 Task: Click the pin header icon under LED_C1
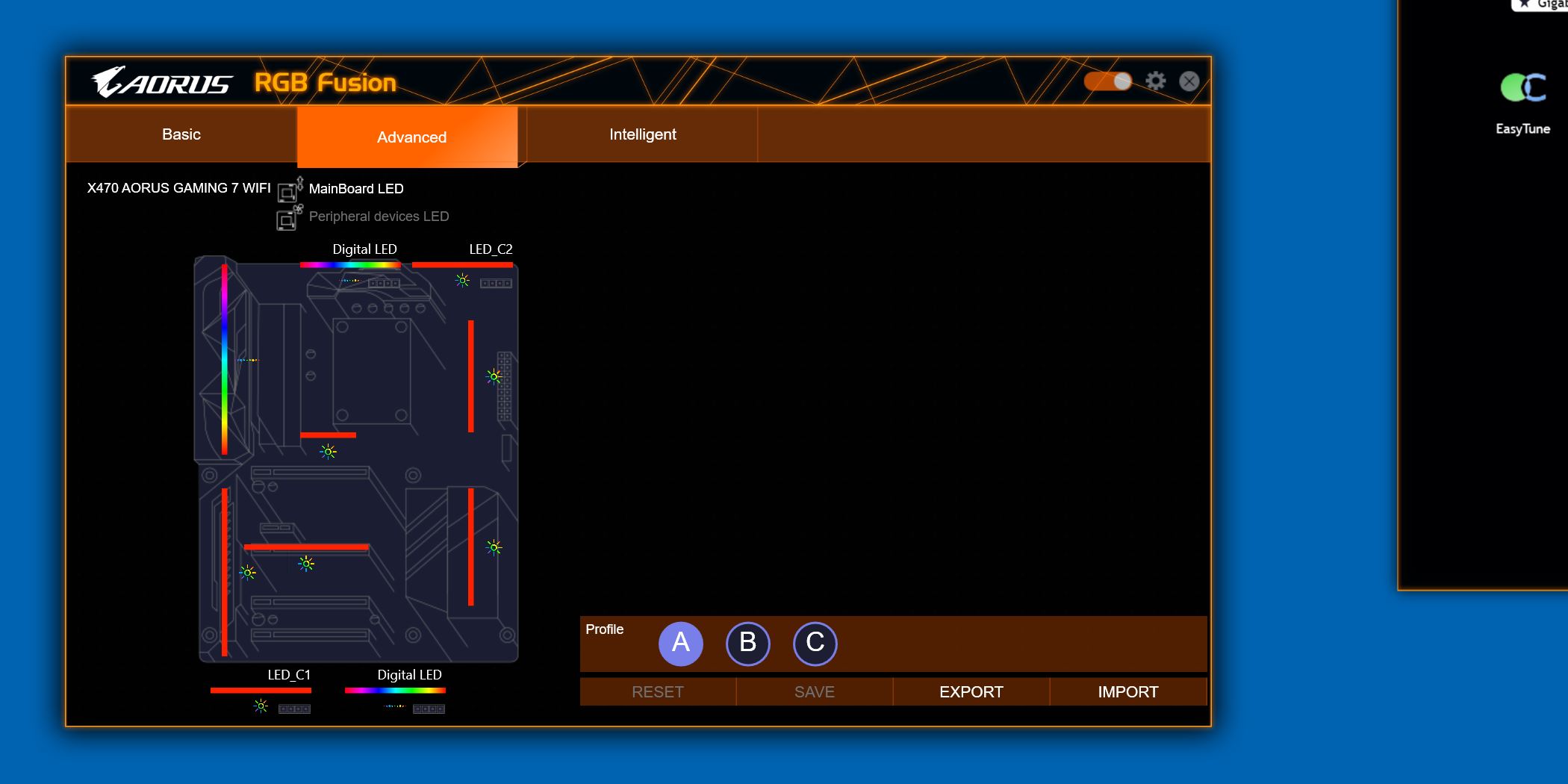click(x=294, y=709)
